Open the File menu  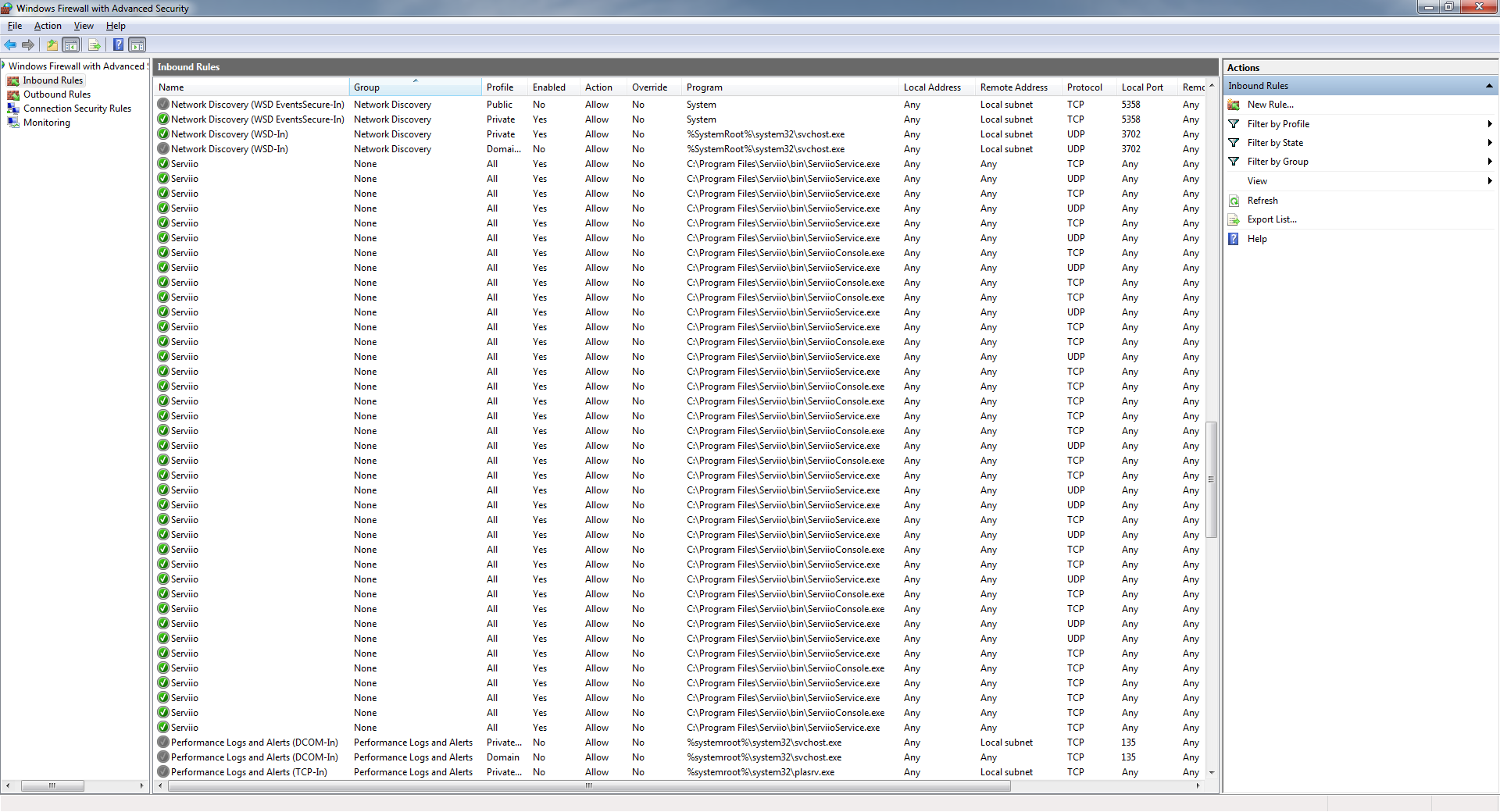15,26
